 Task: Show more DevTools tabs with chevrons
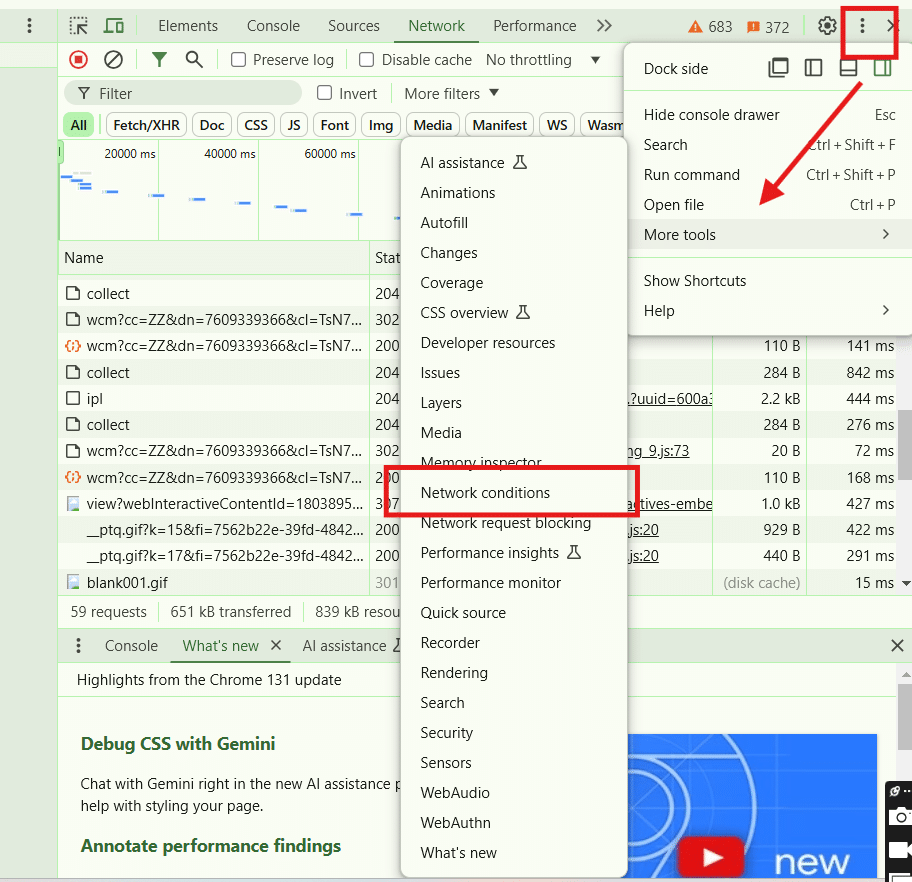(x=603, y=26)
